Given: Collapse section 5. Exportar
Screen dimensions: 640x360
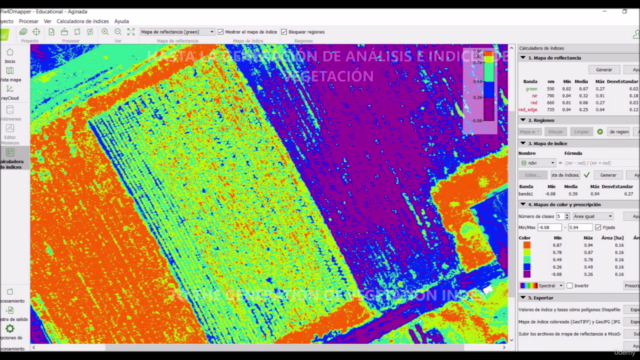Looking at the screenshot, I should pyautogui.click(x=523, y=298).
